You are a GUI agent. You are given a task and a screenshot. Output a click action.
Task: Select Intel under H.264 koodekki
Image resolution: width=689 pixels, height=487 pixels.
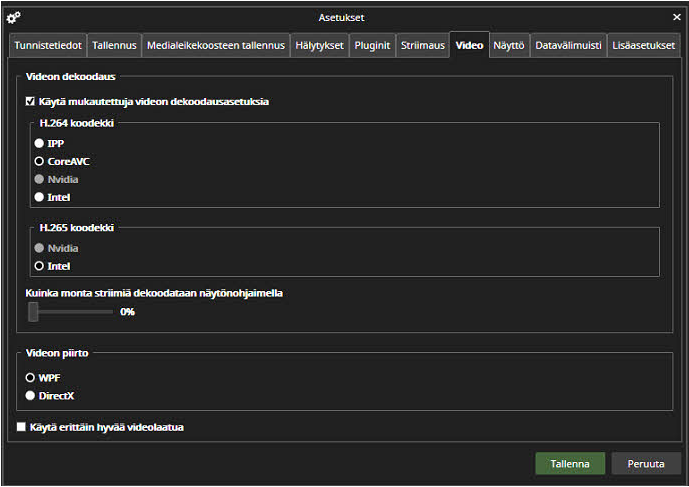point(40,197)
